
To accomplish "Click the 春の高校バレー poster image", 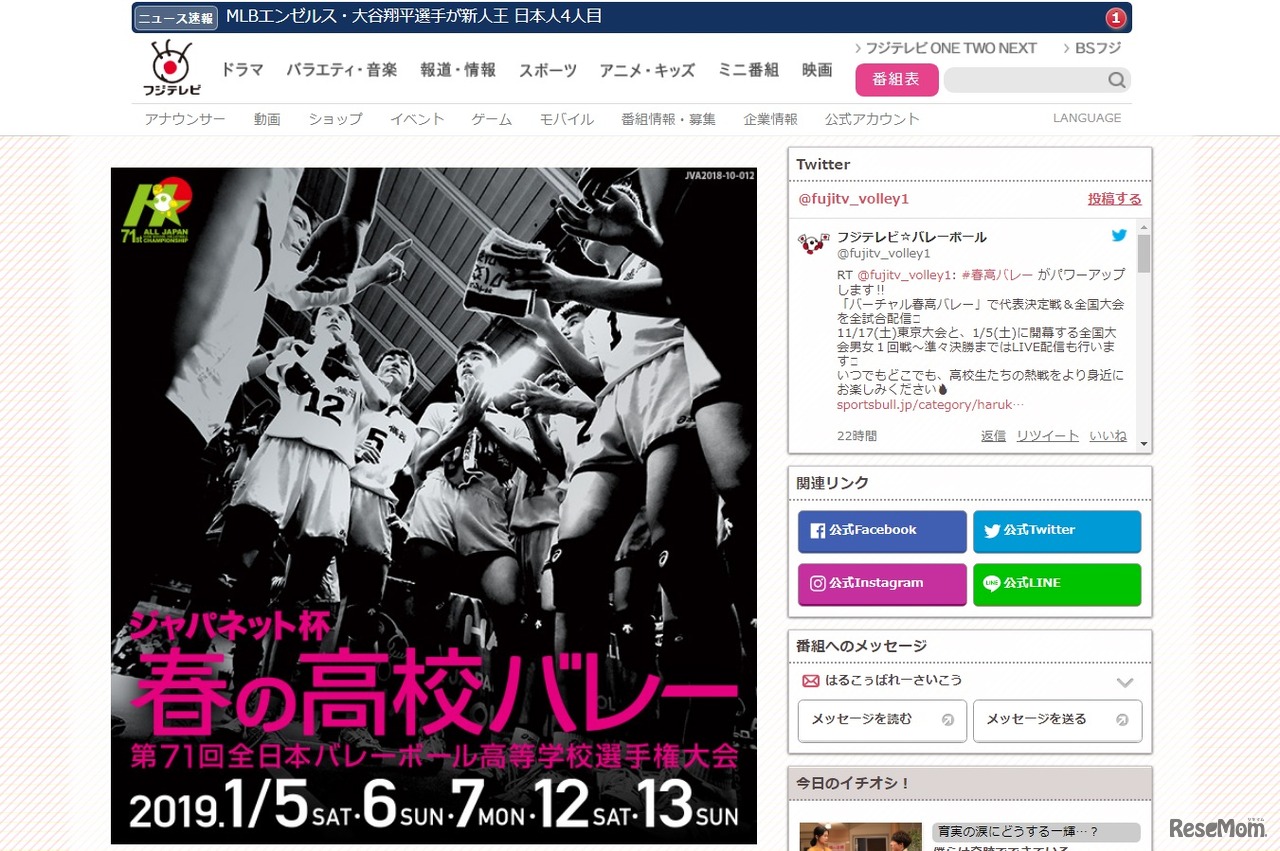I will 434,506.
